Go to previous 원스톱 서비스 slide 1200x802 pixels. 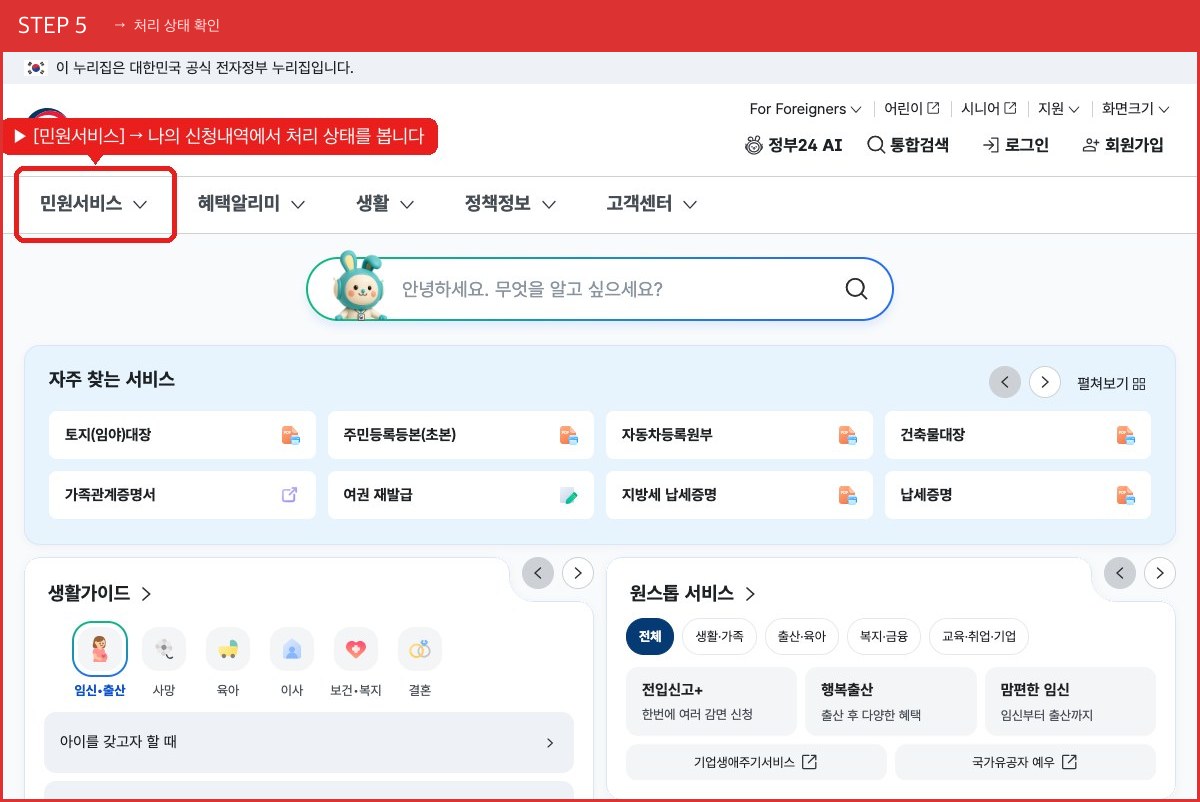pos(1120,573)
